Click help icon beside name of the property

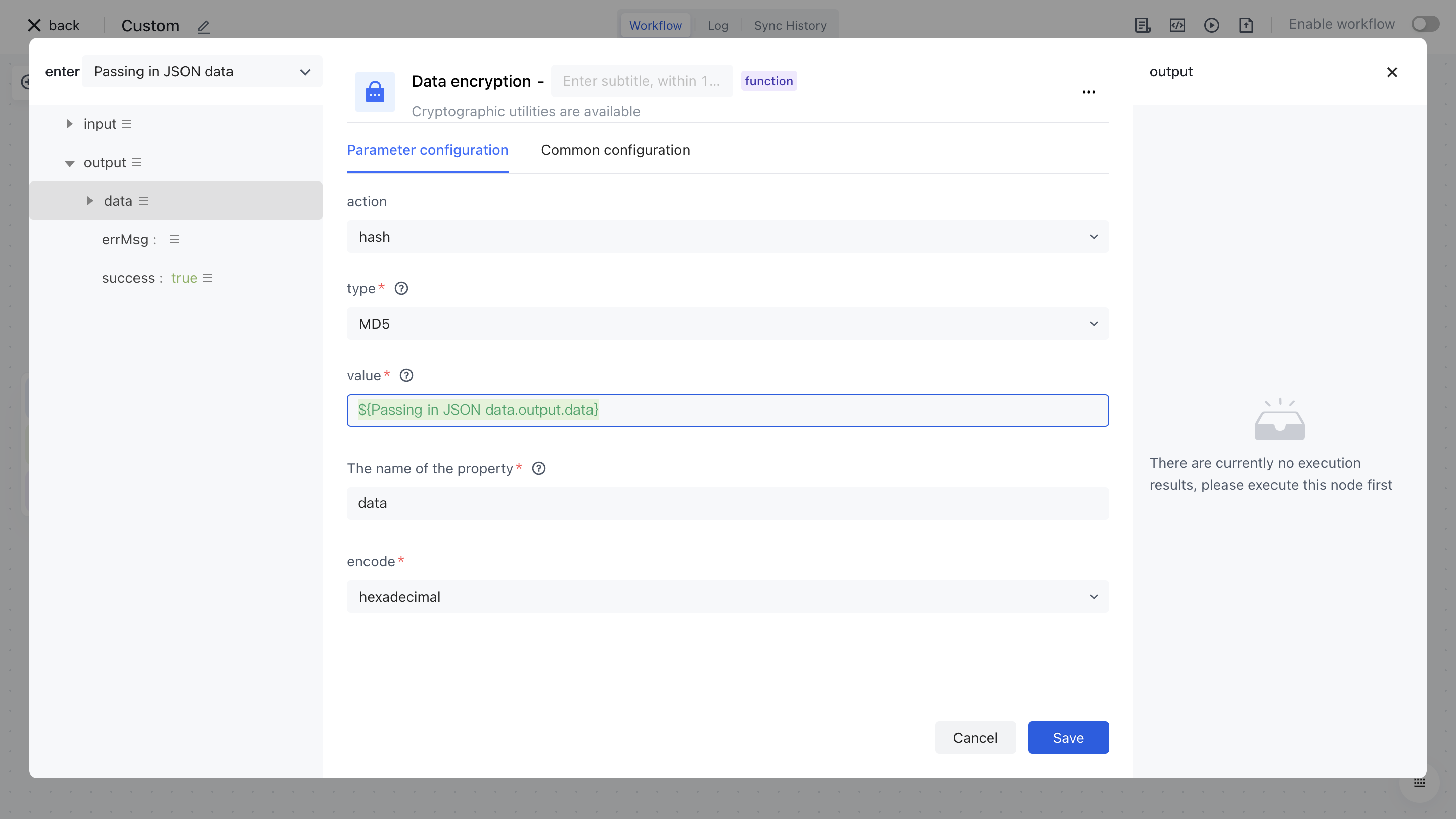tap(538, 468)
